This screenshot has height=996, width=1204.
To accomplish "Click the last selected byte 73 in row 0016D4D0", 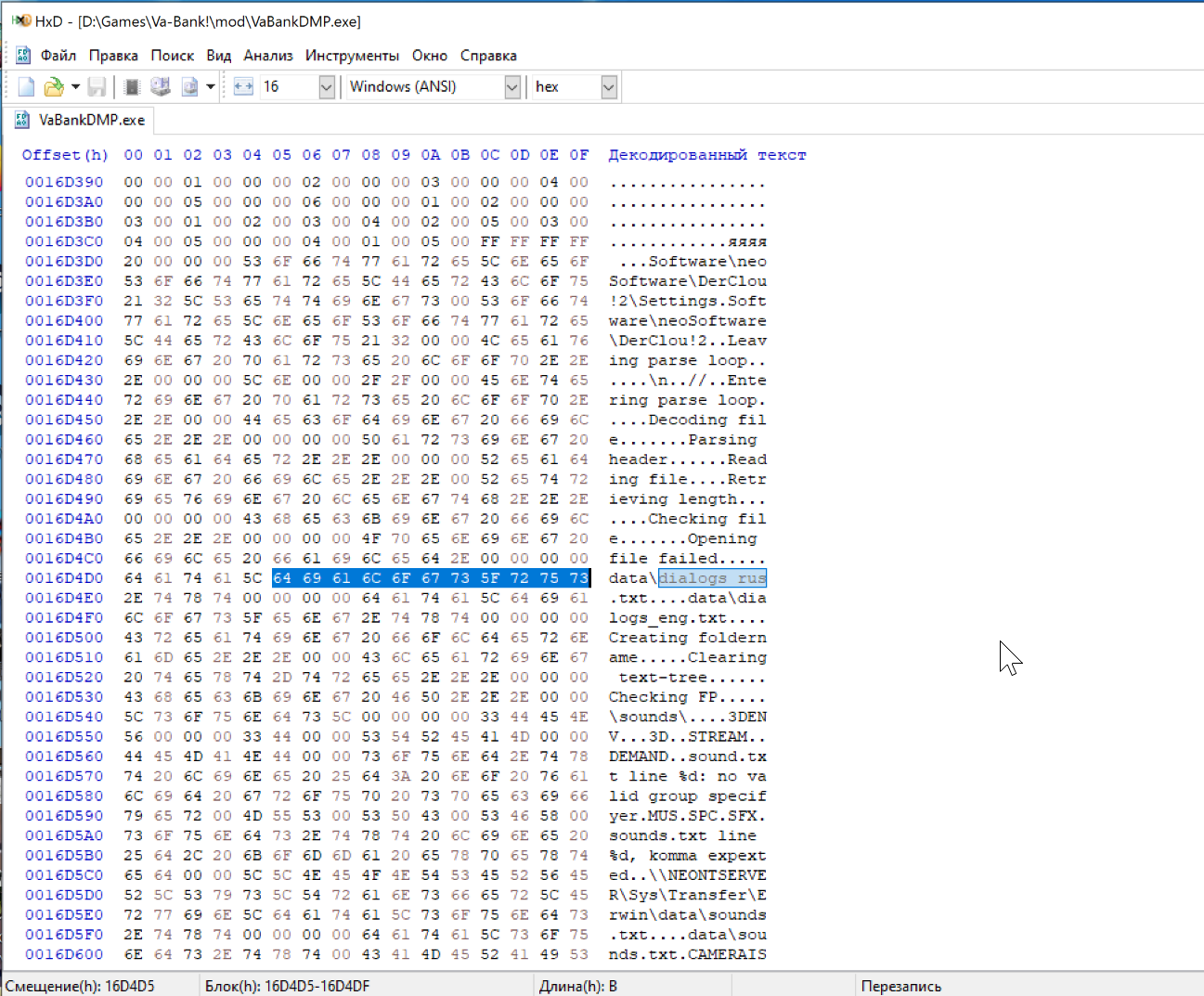I will point(579,577).
